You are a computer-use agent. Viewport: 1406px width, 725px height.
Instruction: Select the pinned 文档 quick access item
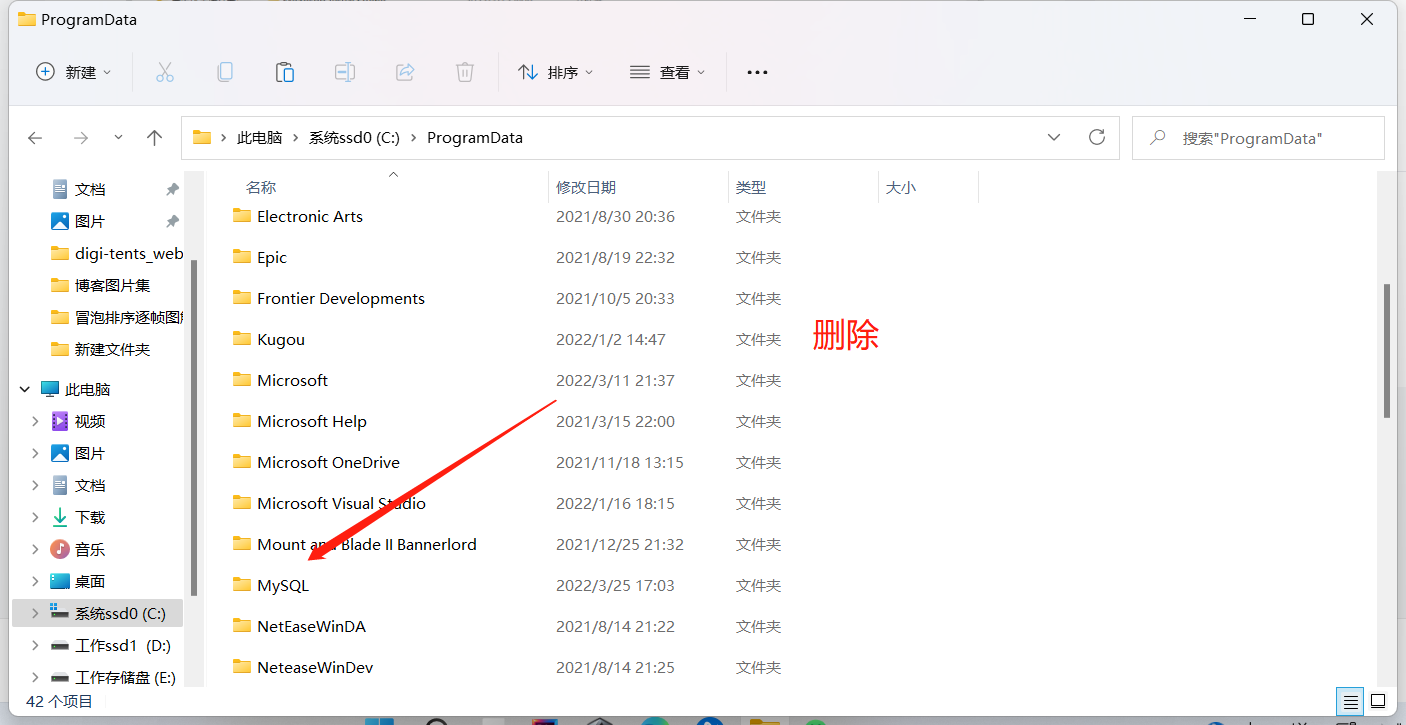tap(90, 189)
